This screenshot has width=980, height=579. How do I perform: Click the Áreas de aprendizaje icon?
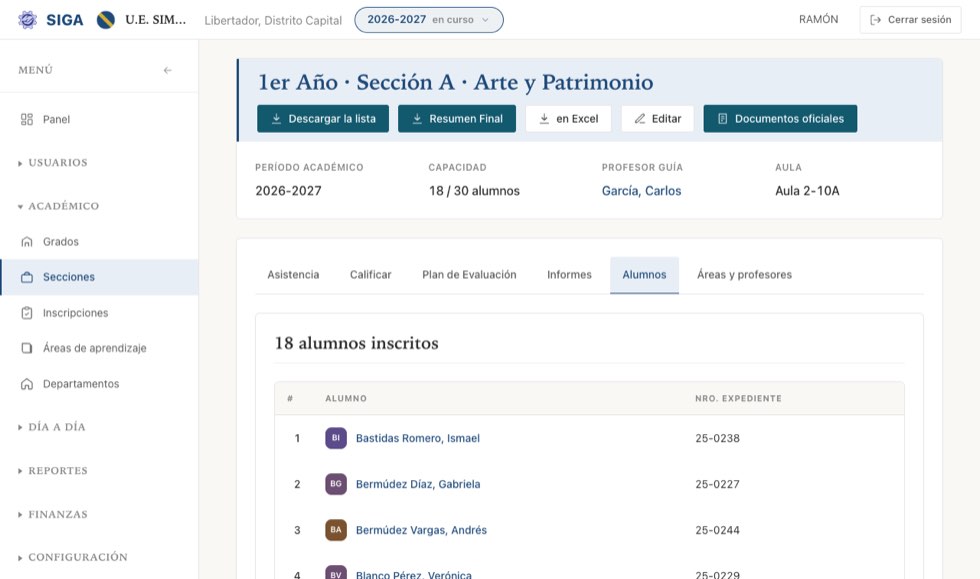pos(27,348)
